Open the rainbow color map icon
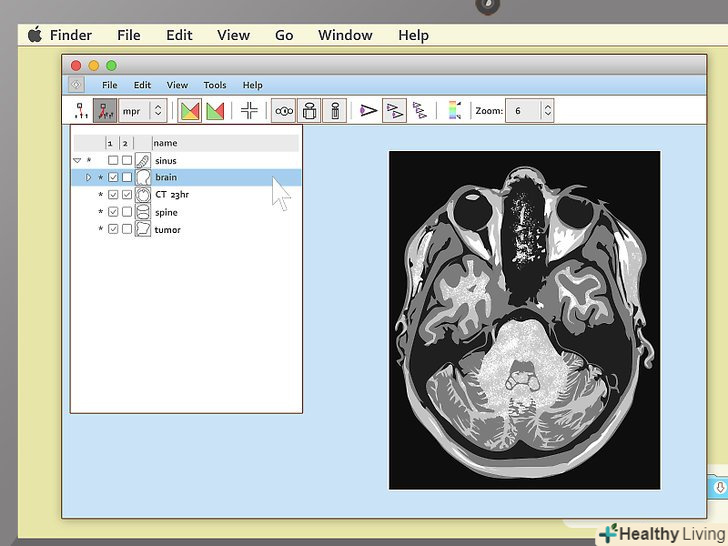The width and height of the screenshot is (728, 546). (454, 111)
